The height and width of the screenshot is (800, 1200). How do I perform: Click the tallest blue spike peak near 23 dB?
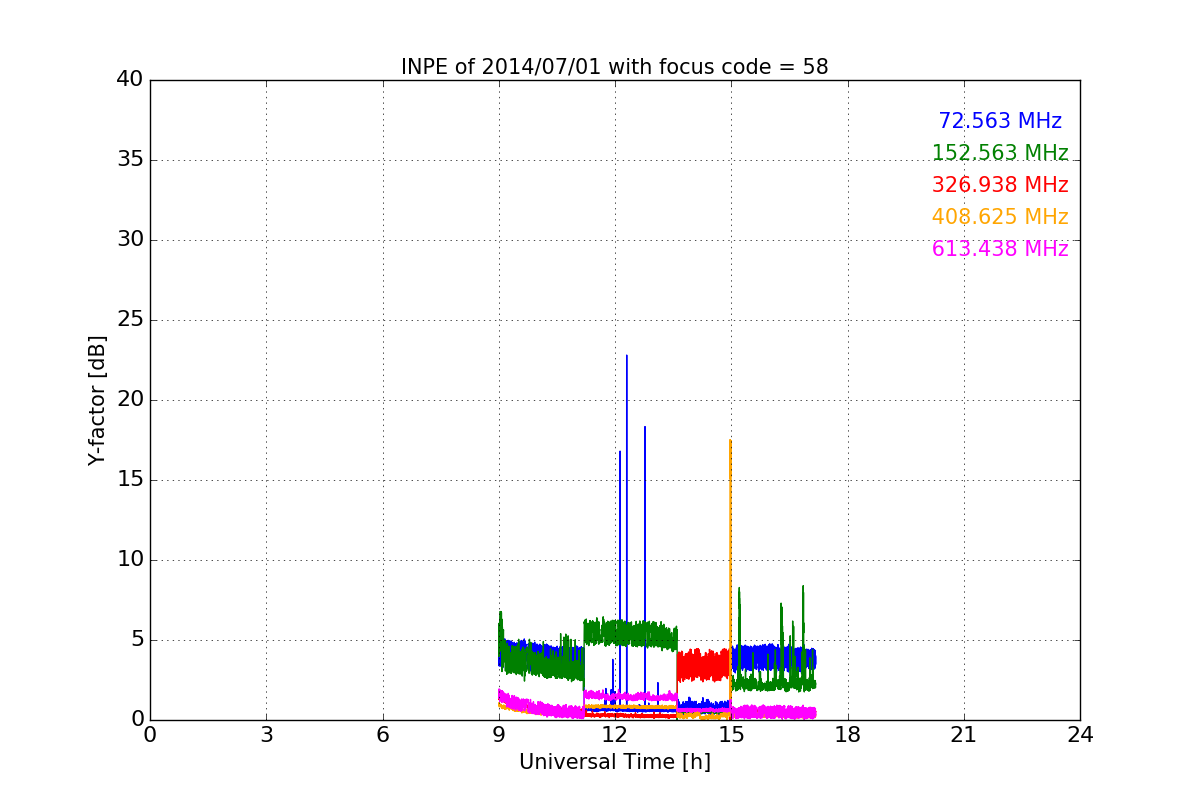tap(627, 356)
